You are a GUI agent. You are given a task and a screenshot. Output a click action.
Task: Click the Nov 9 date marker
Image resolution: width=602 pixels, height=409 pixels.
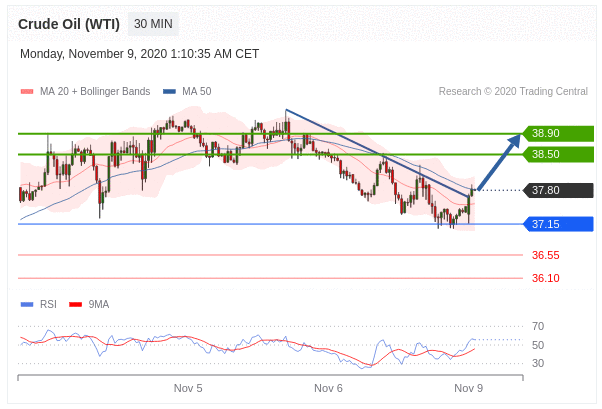(468, 388)
